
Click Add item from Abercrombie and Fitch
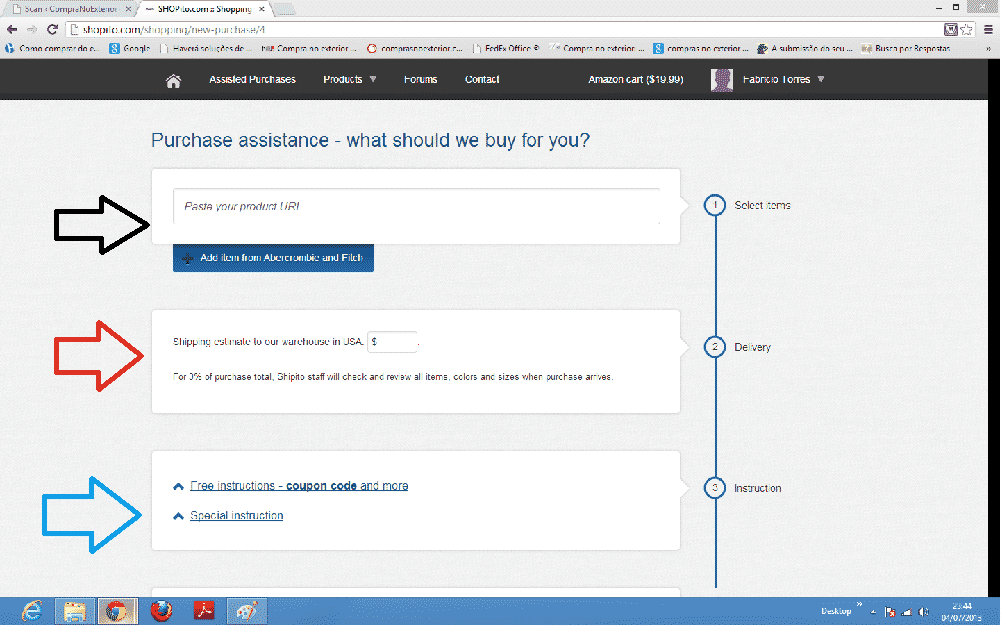coord(273,258)
